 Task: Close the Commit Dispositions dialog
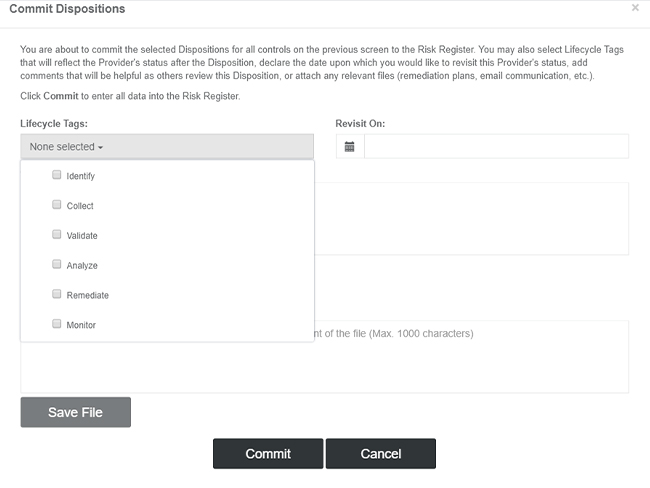point(635,7)
